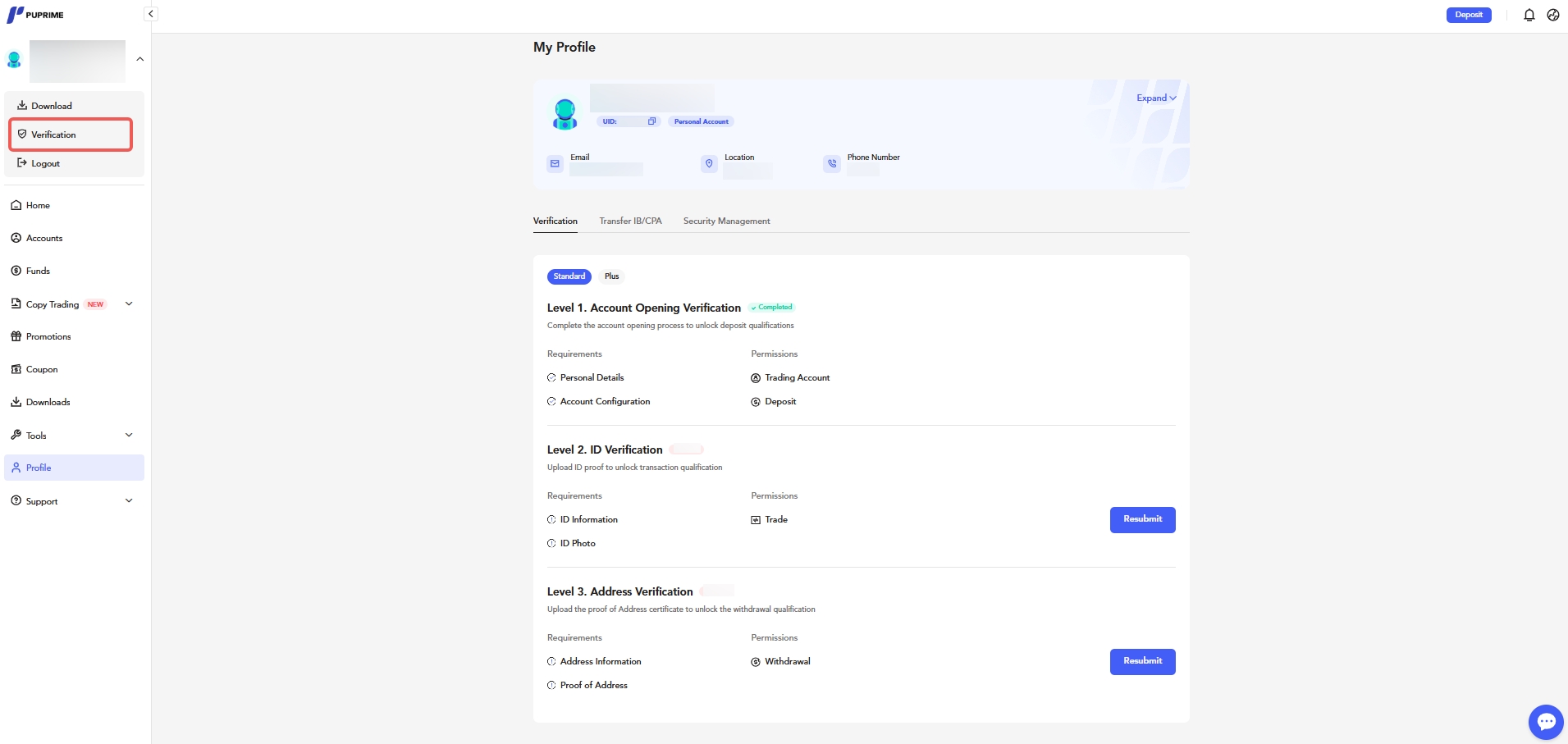The image size is (1568, 744).
Task: Open the language globe icon
Action: point(1552,15)
